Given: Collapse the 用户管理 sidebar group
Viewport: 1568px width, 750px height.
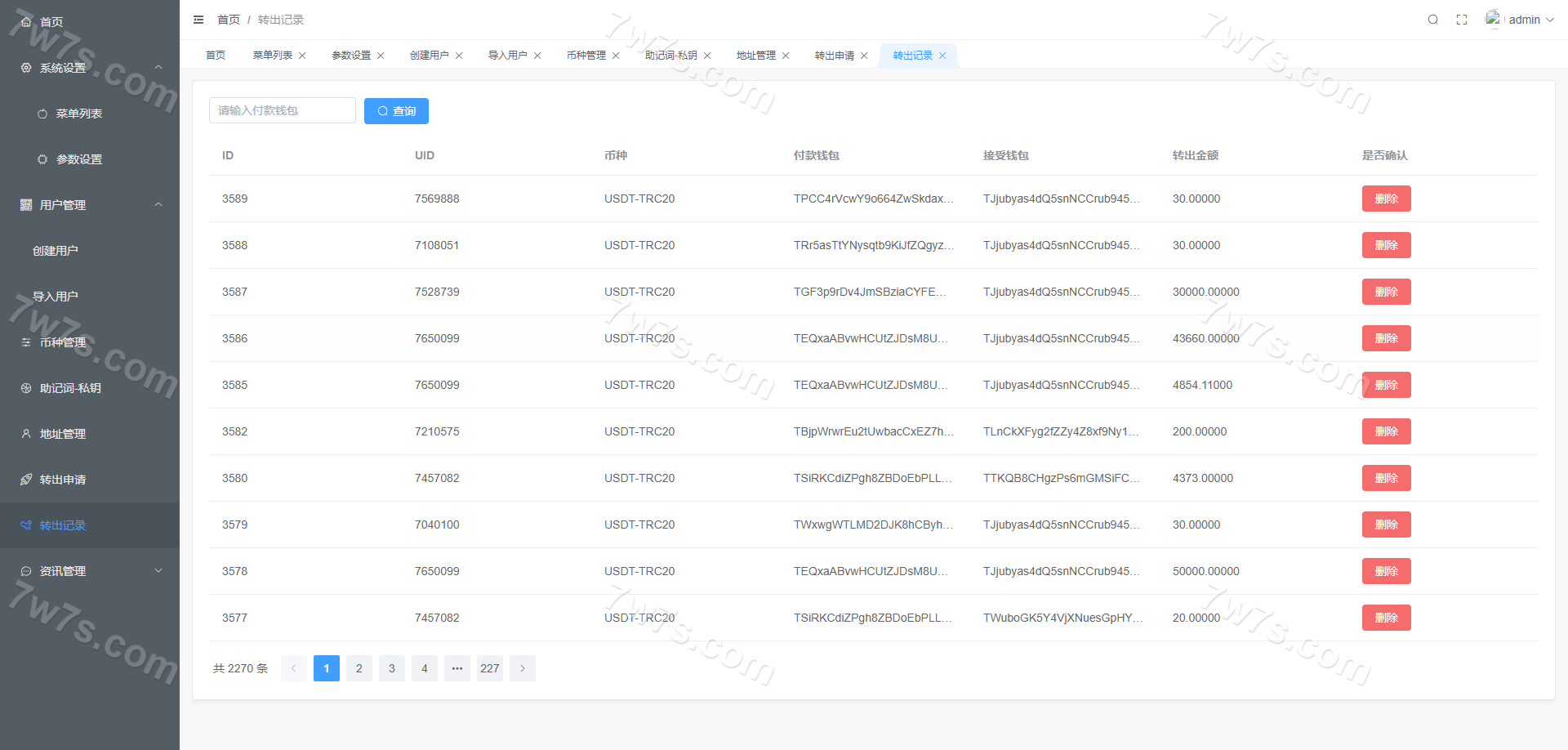Looking at the screenshot, I should (158, 205).
